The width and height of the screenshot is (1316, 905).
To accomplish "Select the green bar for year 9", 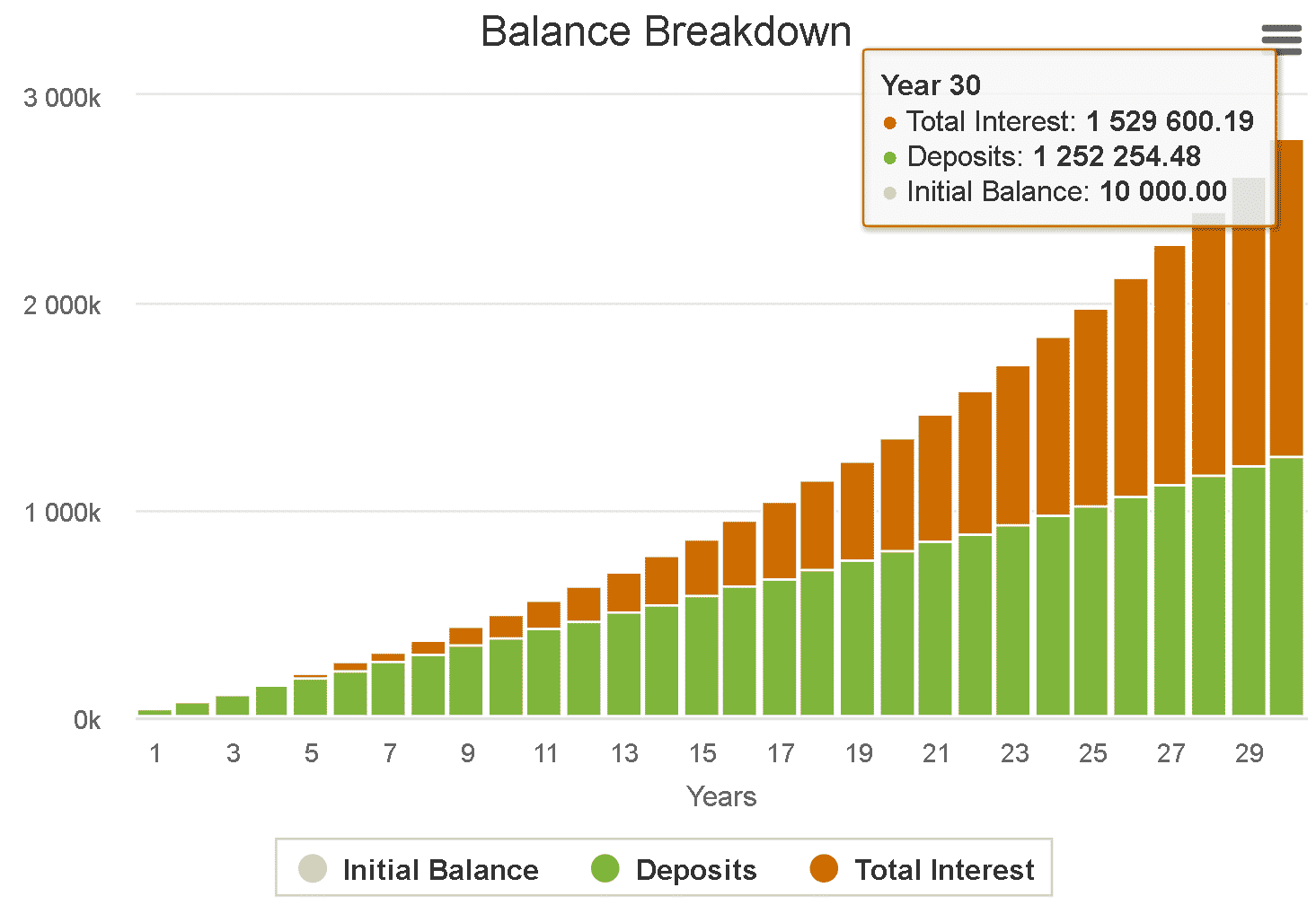I will tap(466, 680).
